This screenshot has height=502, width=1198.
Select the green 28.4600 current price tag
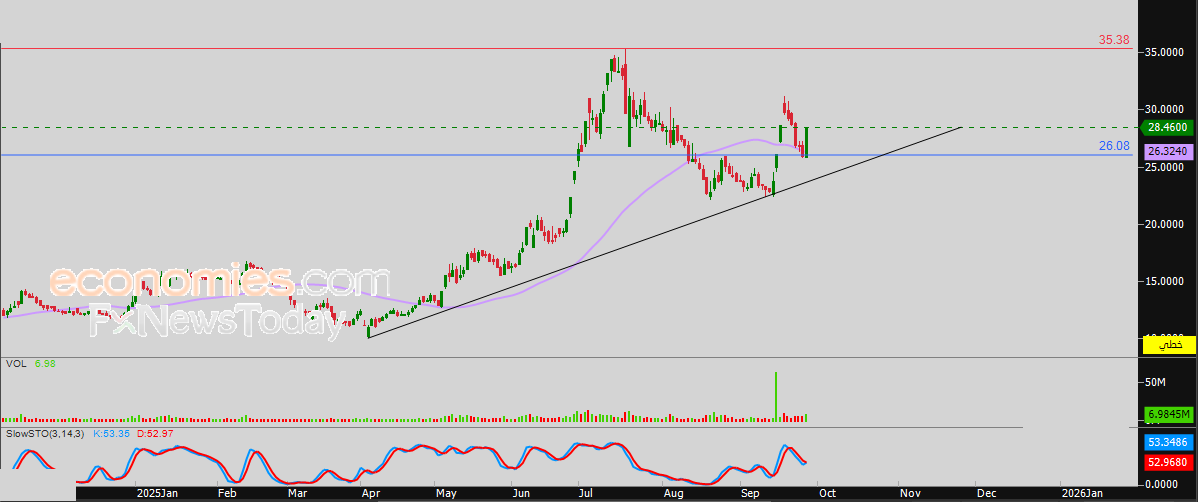(1167, 128)
